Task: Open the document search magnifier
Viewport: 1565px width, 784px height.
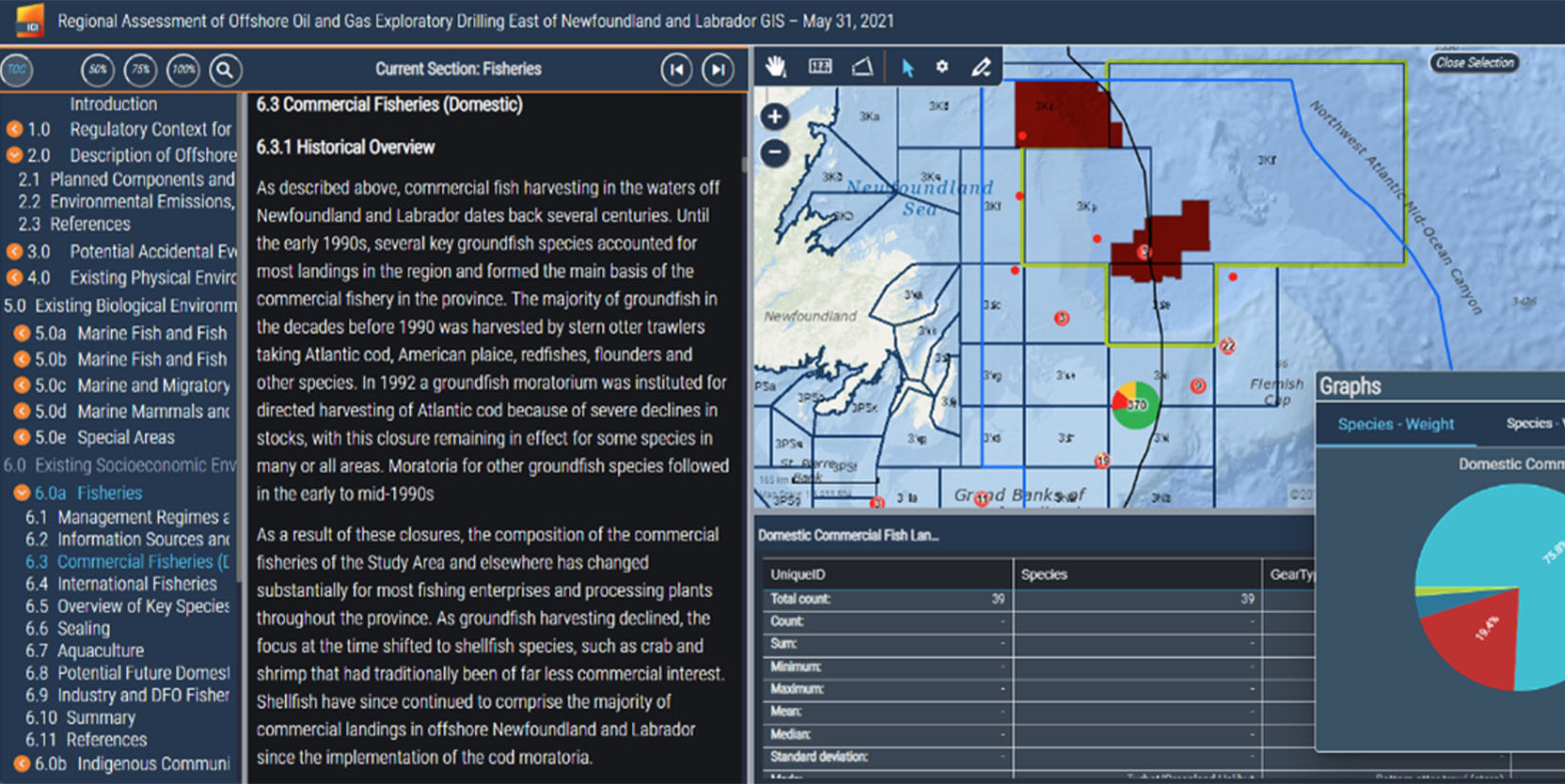Action: point(225,70)
